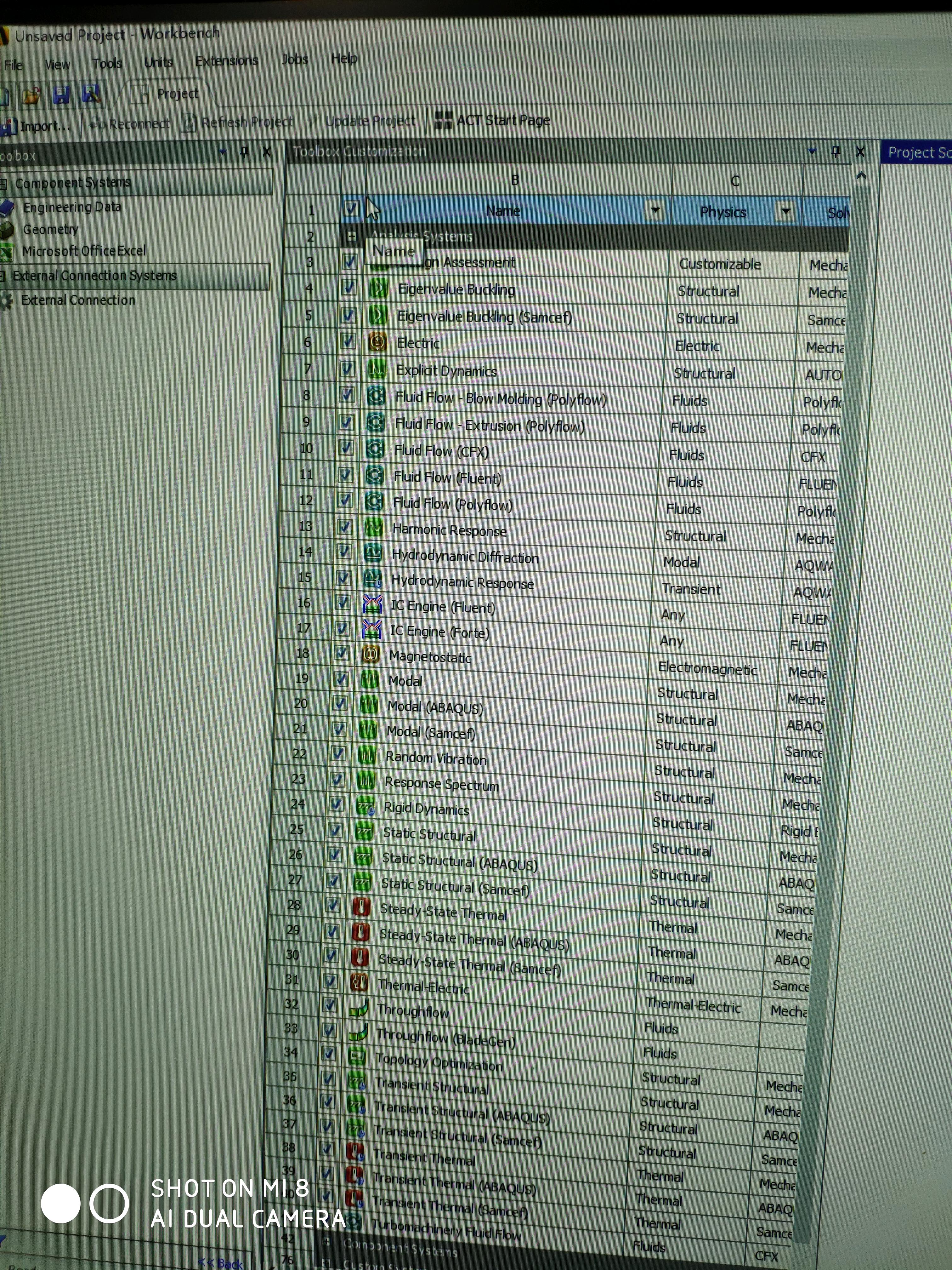Click the ACT Start Page button

[x=492, y=121]
